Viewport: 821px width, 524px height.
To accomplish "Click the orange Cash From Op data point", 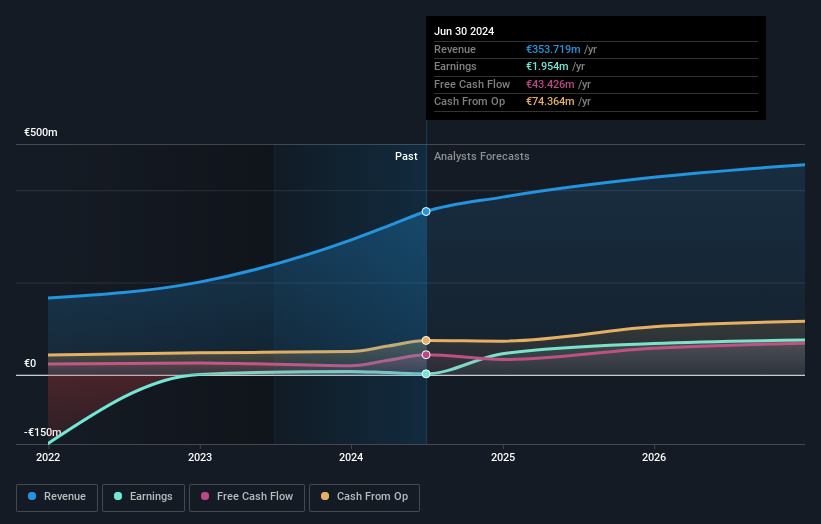I will [x=426, y=340].
